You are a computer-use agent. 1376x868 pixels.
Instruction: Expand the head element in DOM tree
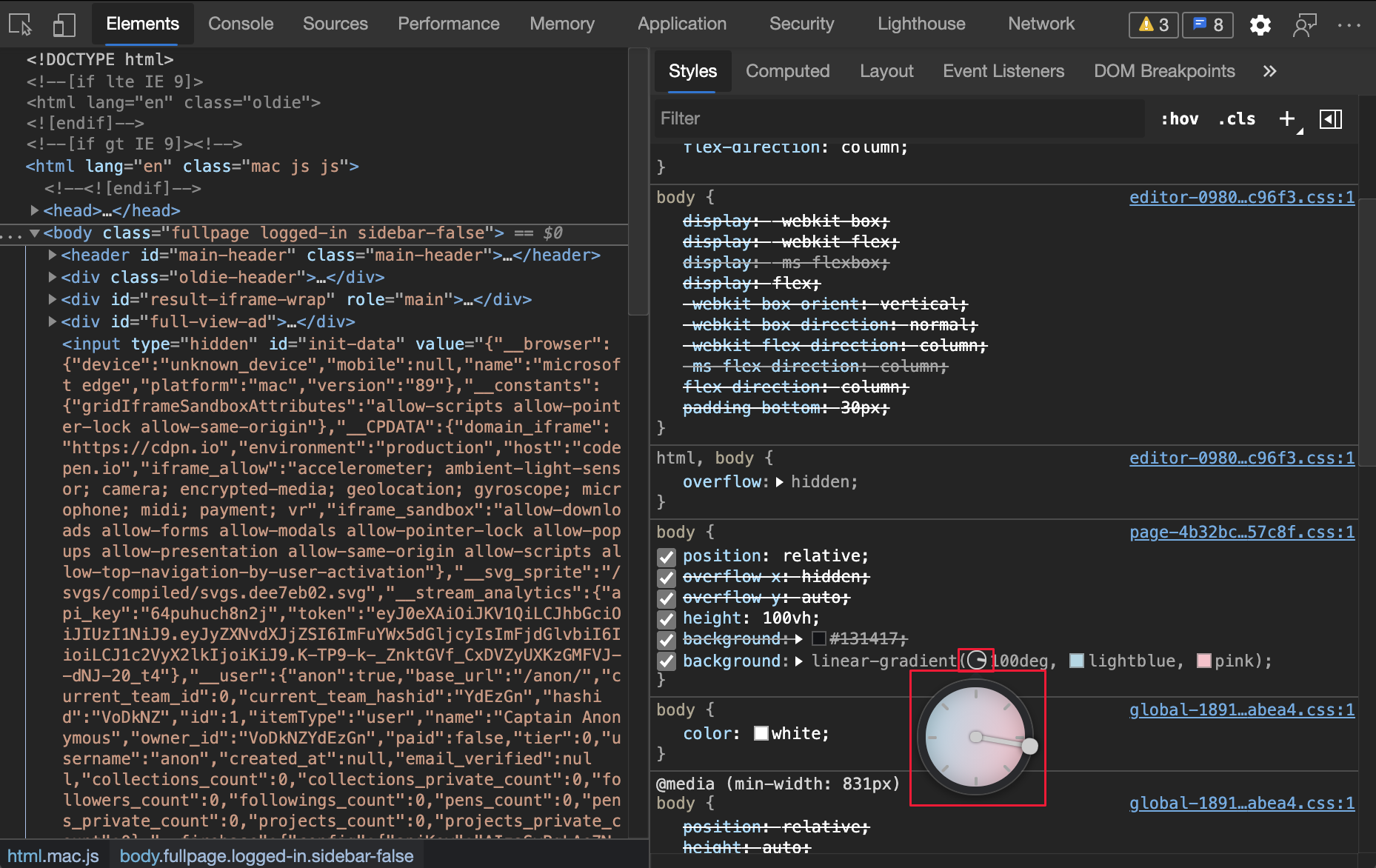(34, 210)
